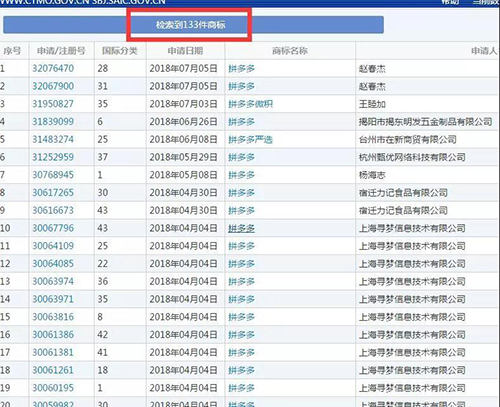Click registration number 30617265
This screenshot has width=500, height=407.
(x=53, y=192)
